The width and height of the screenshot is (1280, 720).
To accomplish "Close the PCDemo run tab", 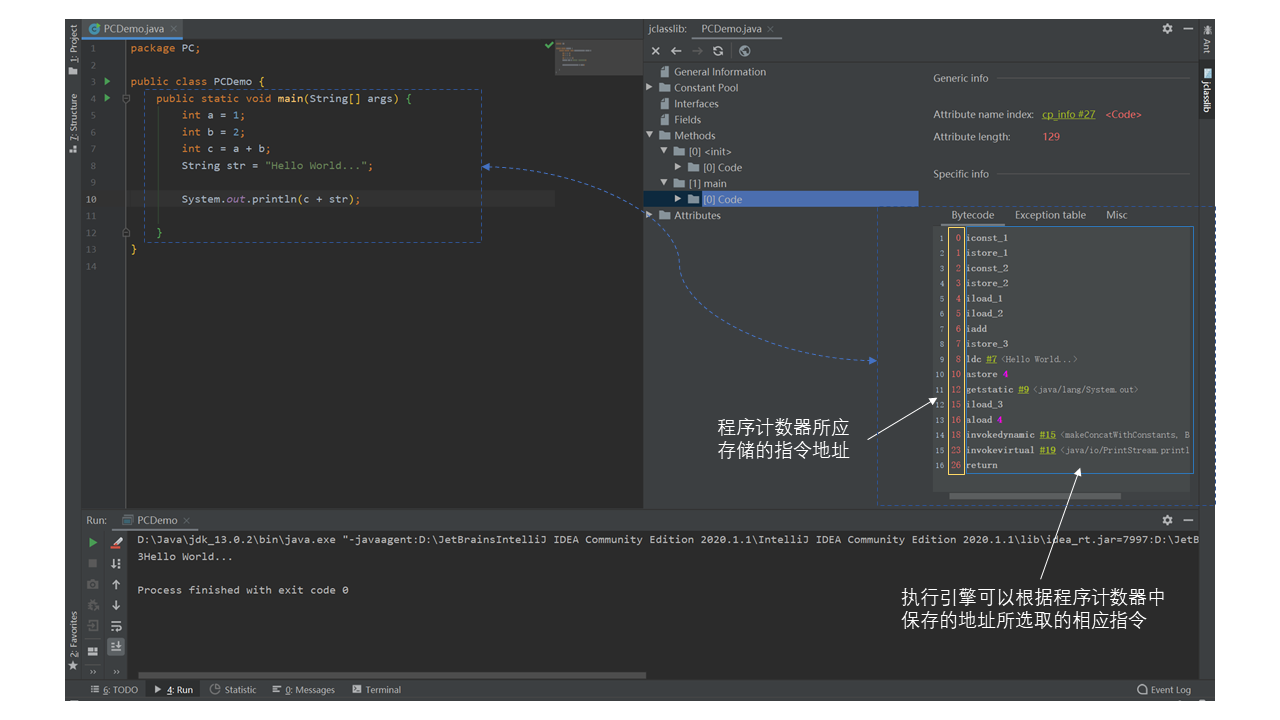I will pos(186,520).
